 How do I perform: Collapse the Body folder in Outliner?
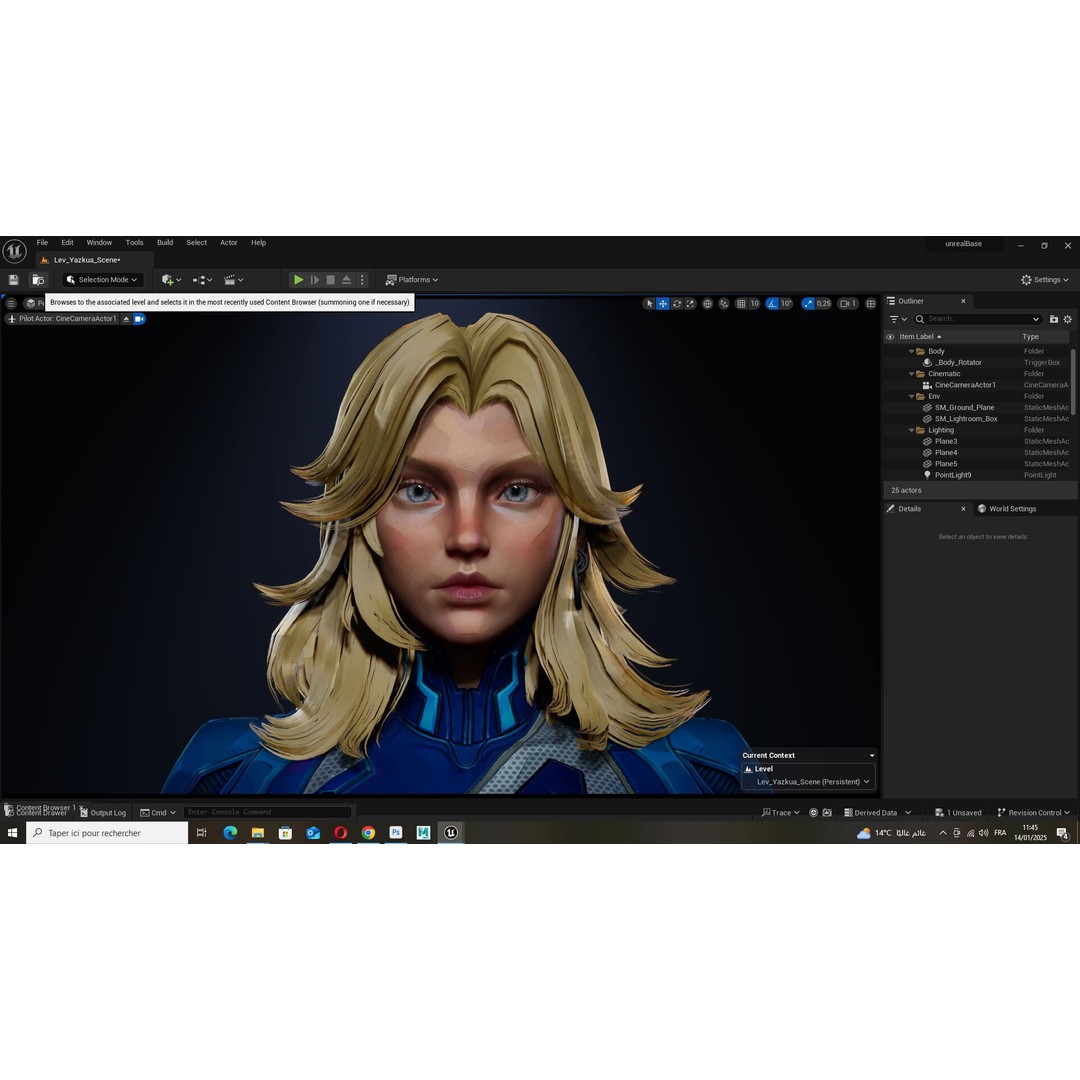912,351
